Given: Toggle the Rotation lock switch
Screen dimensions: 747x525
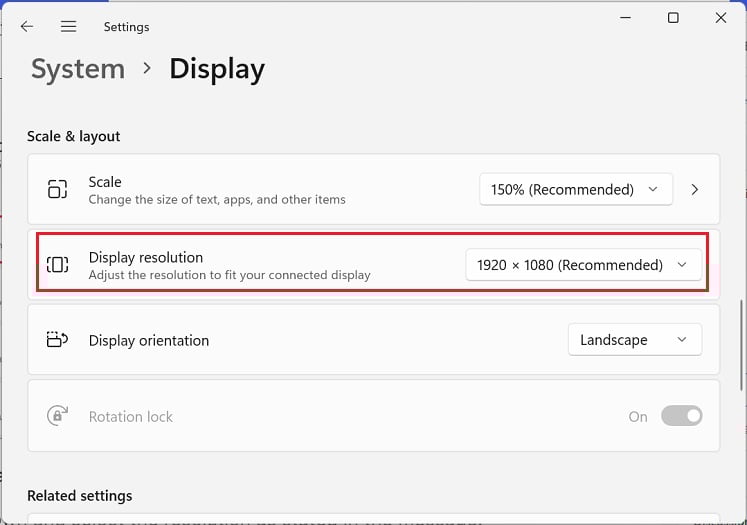Looking at the screenshot, I should point(681,416).
